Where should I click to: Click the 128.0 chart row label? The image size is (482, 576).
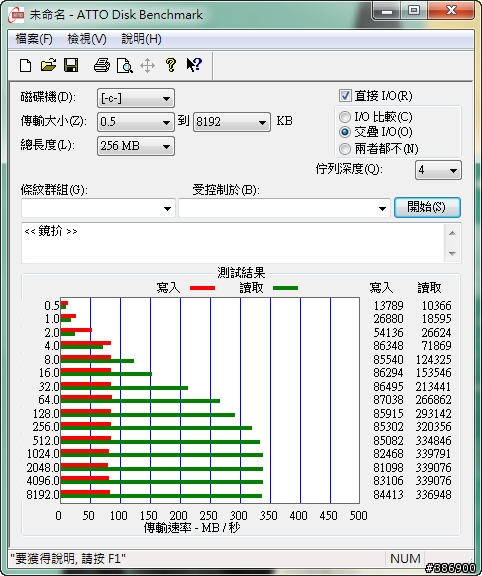pos(46,414)
